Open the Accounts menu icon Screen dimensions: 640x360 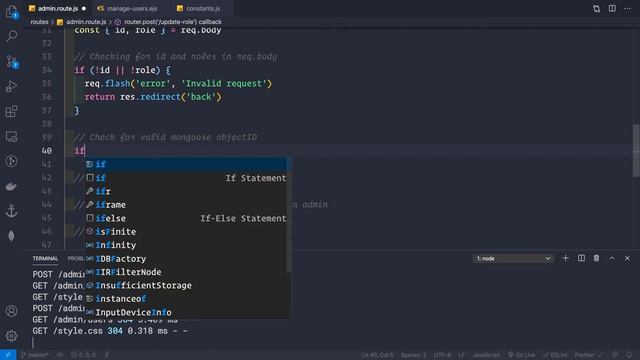pyautogui.click(x=11, y=311)
